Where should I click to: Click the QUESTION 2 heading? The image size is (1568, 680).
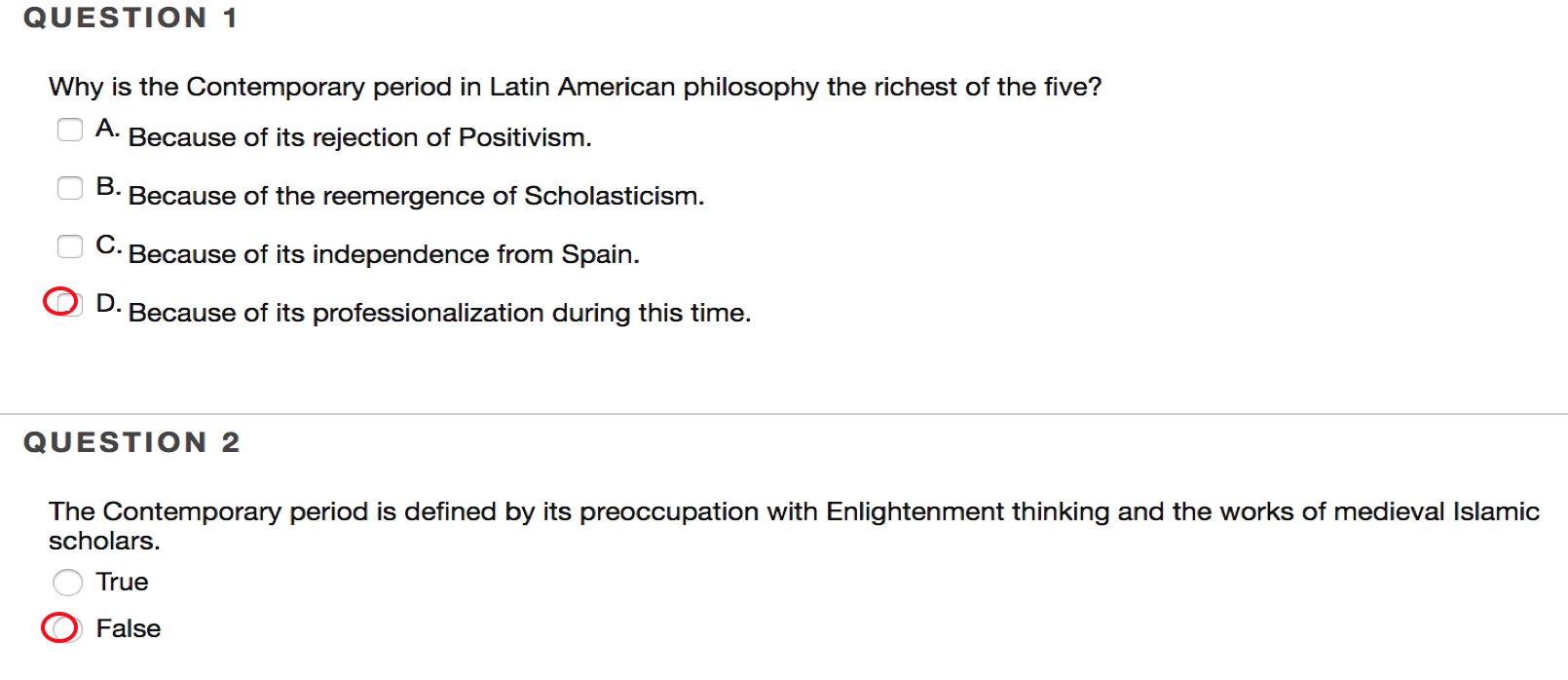pos(131,443)
